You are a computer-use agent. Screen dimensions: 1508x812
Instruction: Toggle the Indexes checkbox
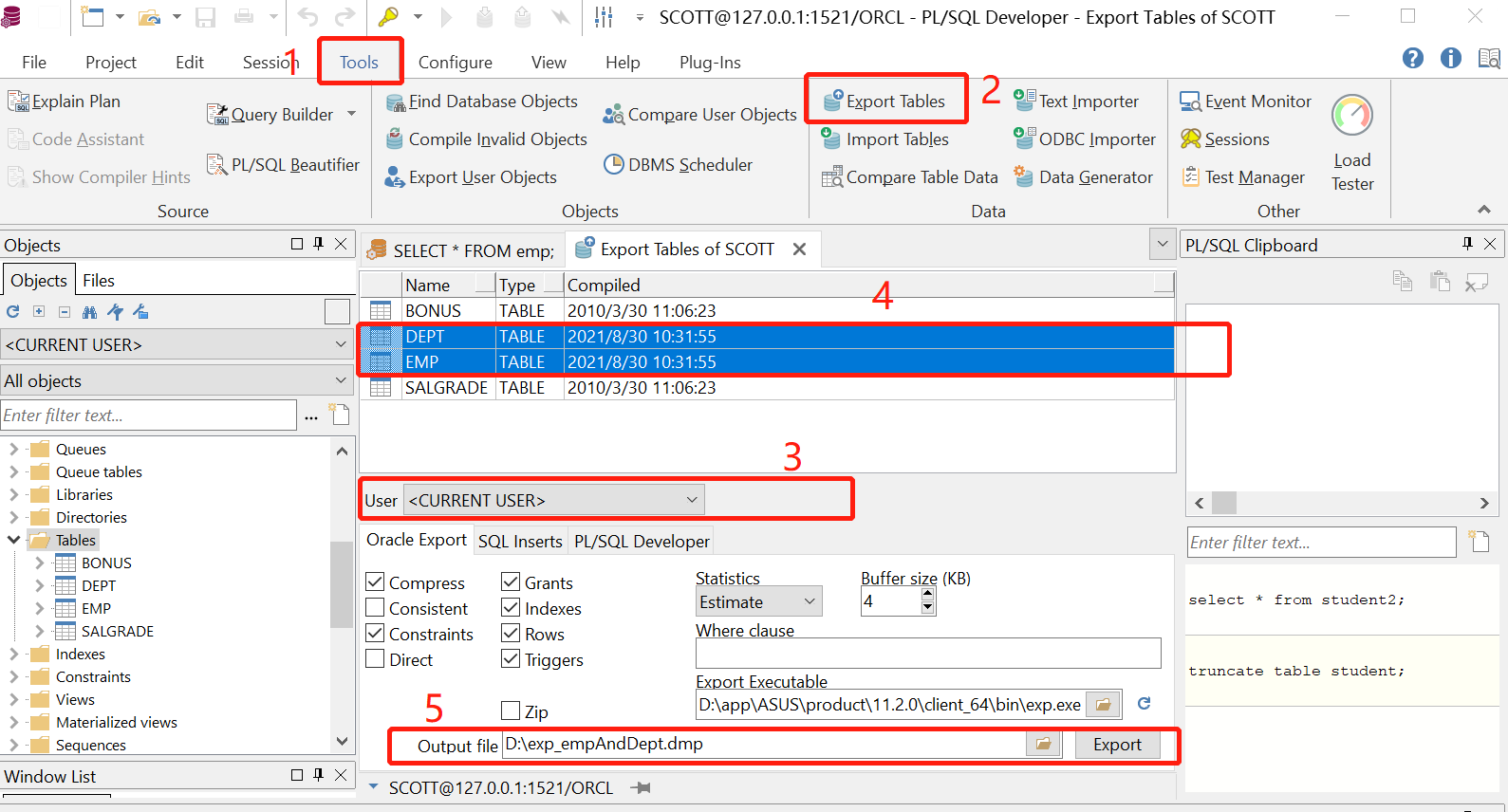[x=511, y=607]
